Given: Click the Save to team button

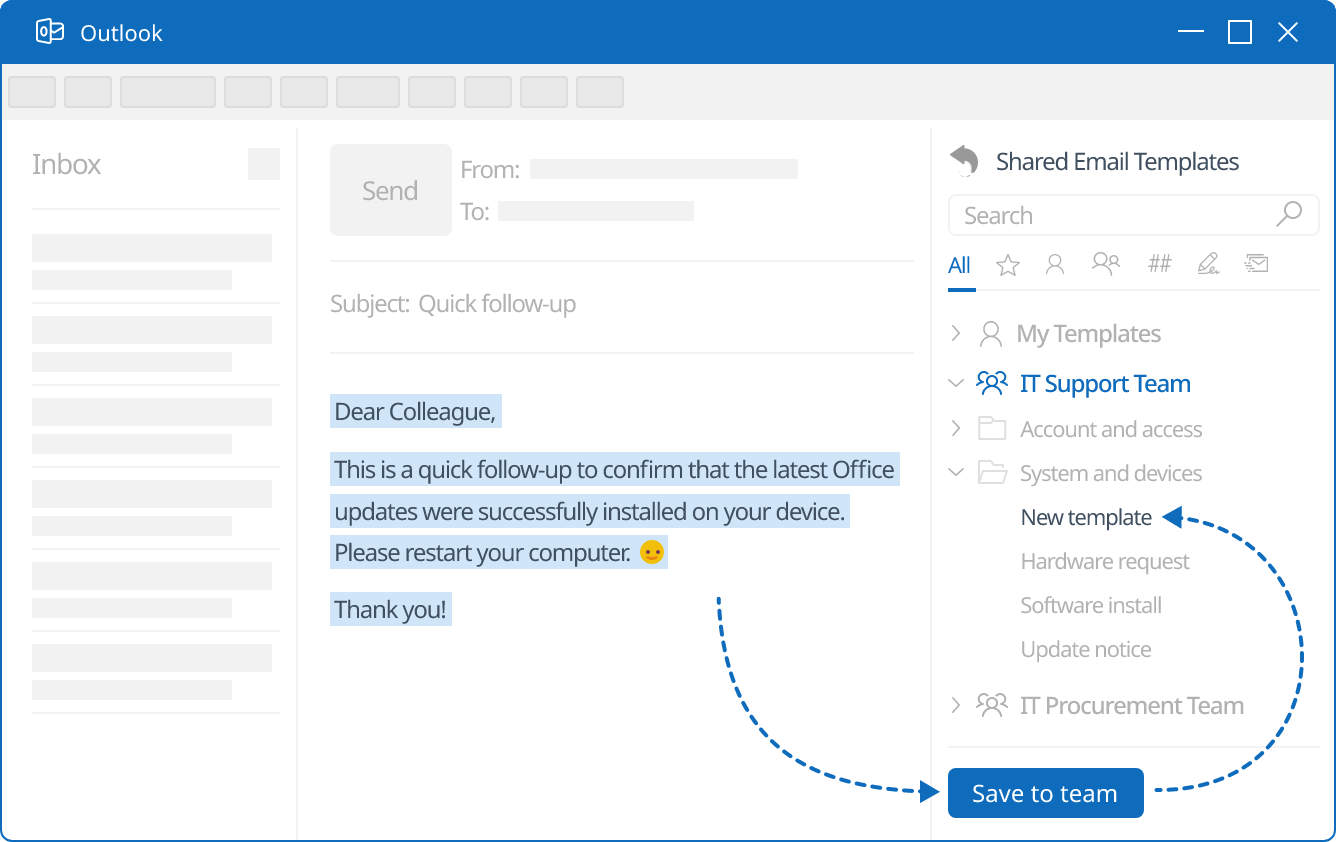Looking at the screenshot, I should (x=1045, y=792).
